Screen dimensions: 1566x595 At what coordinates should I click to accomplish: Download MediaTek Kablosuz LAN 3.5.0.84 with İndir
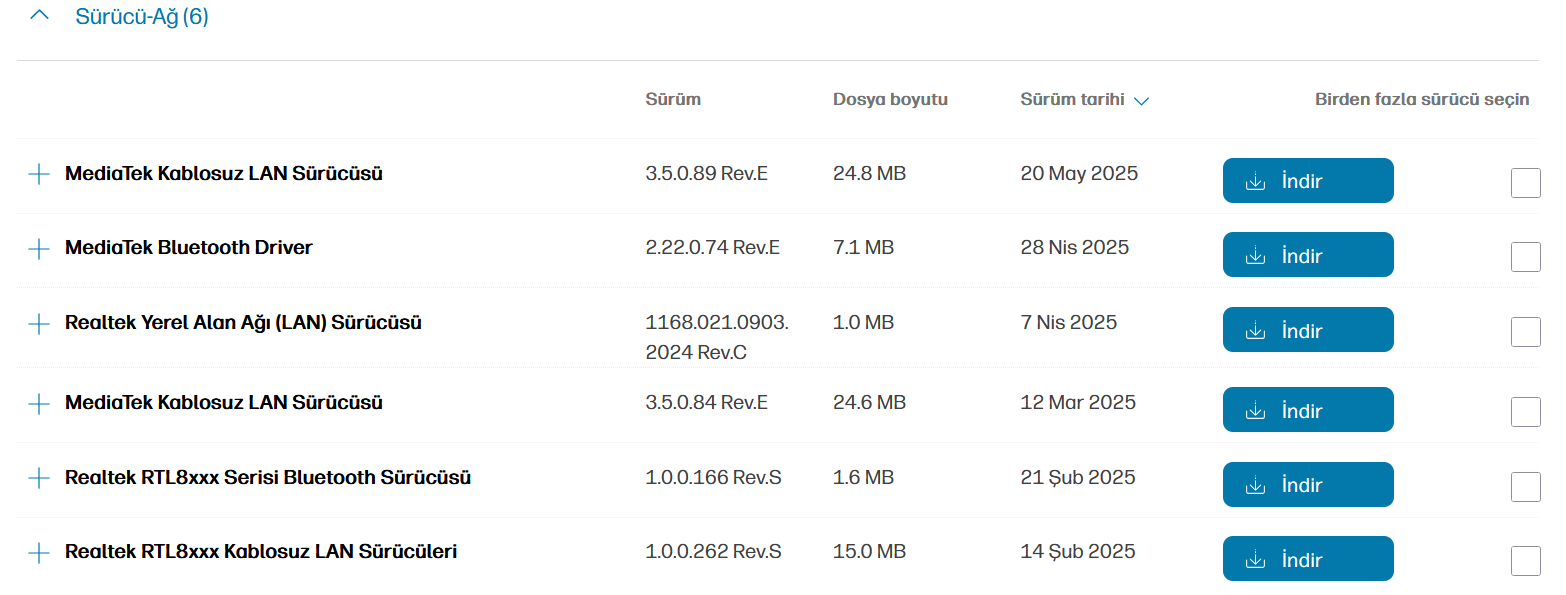click(x=1308, y=410)
